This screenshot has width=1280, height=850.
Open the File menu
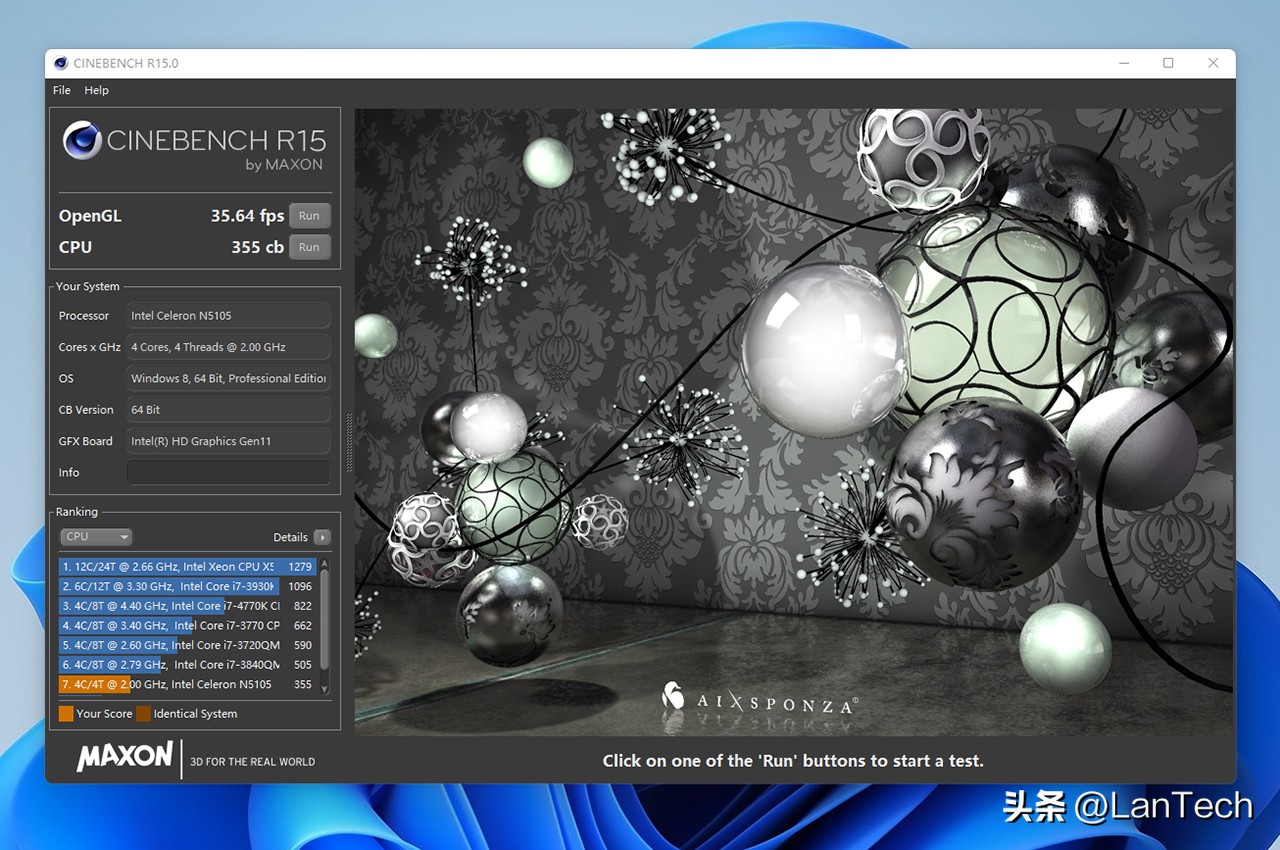pyautogui.click(x=62, y=90)
